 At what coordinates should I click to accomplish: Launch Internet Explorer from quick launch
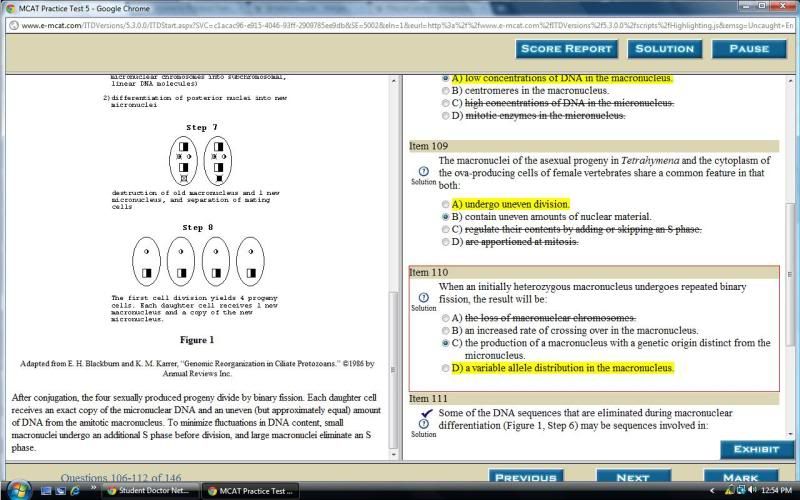pyautogui.click(x=75, y=491)
